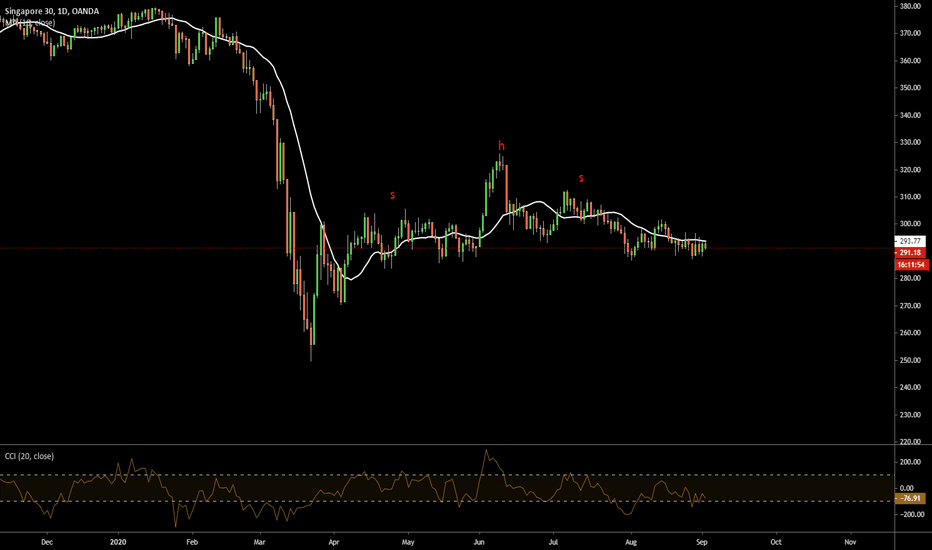The image size is (932, 550).
Task: Click the 291.18 last price tag
Action: 910,253
